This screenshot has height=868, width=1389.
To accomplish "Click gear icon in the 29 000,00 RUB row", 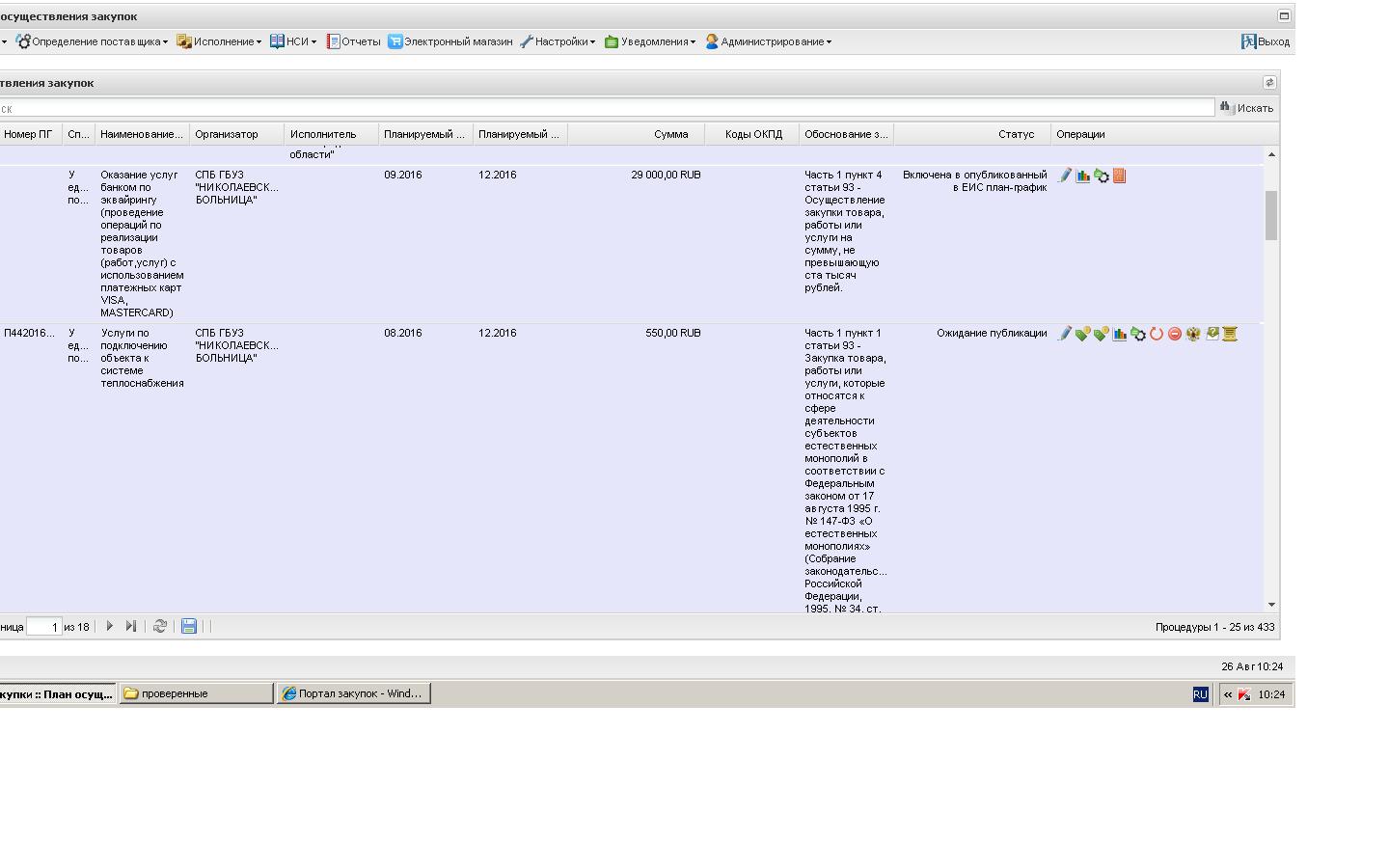I will pos(1102,176).
